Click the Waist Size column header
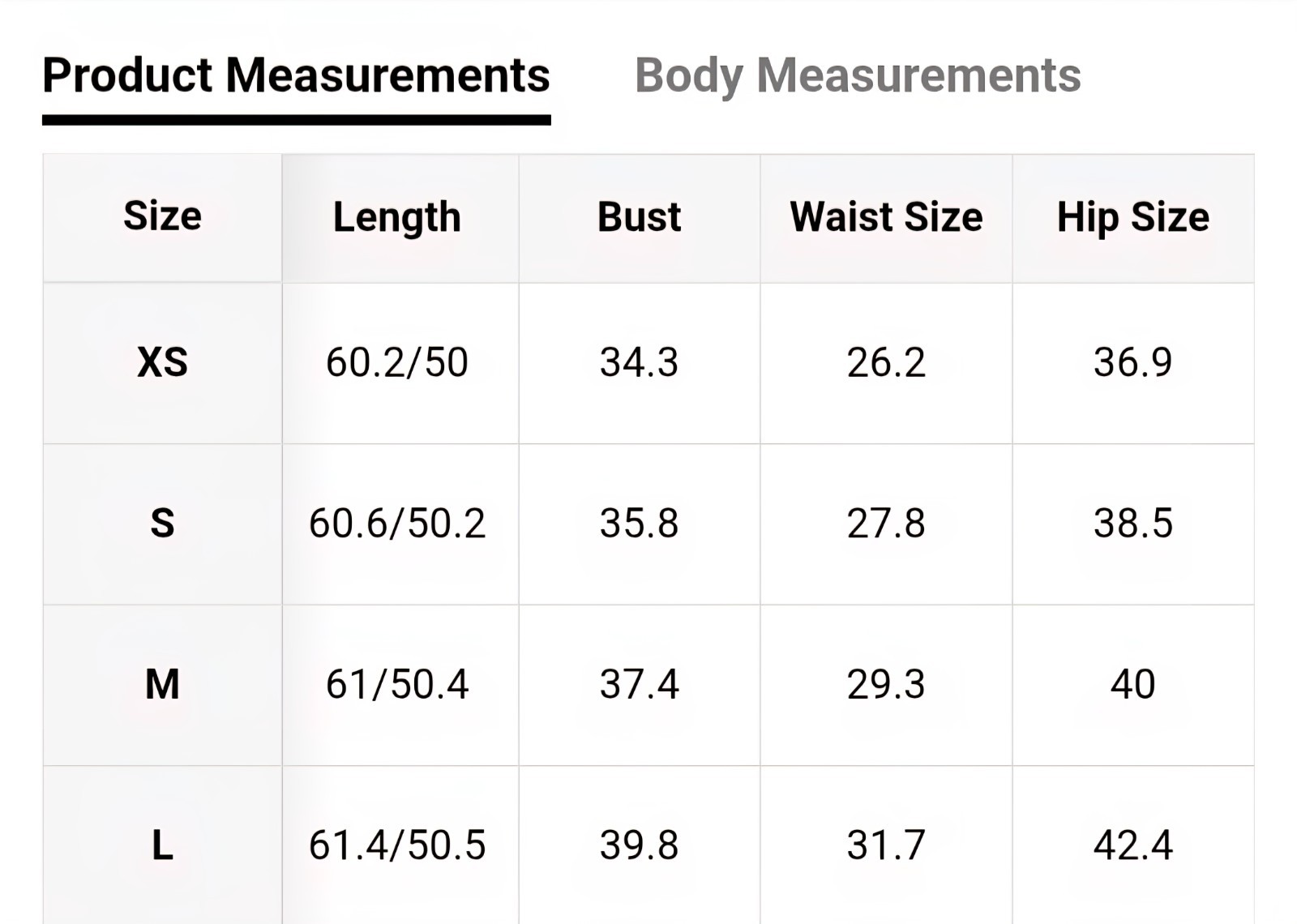 886,217
